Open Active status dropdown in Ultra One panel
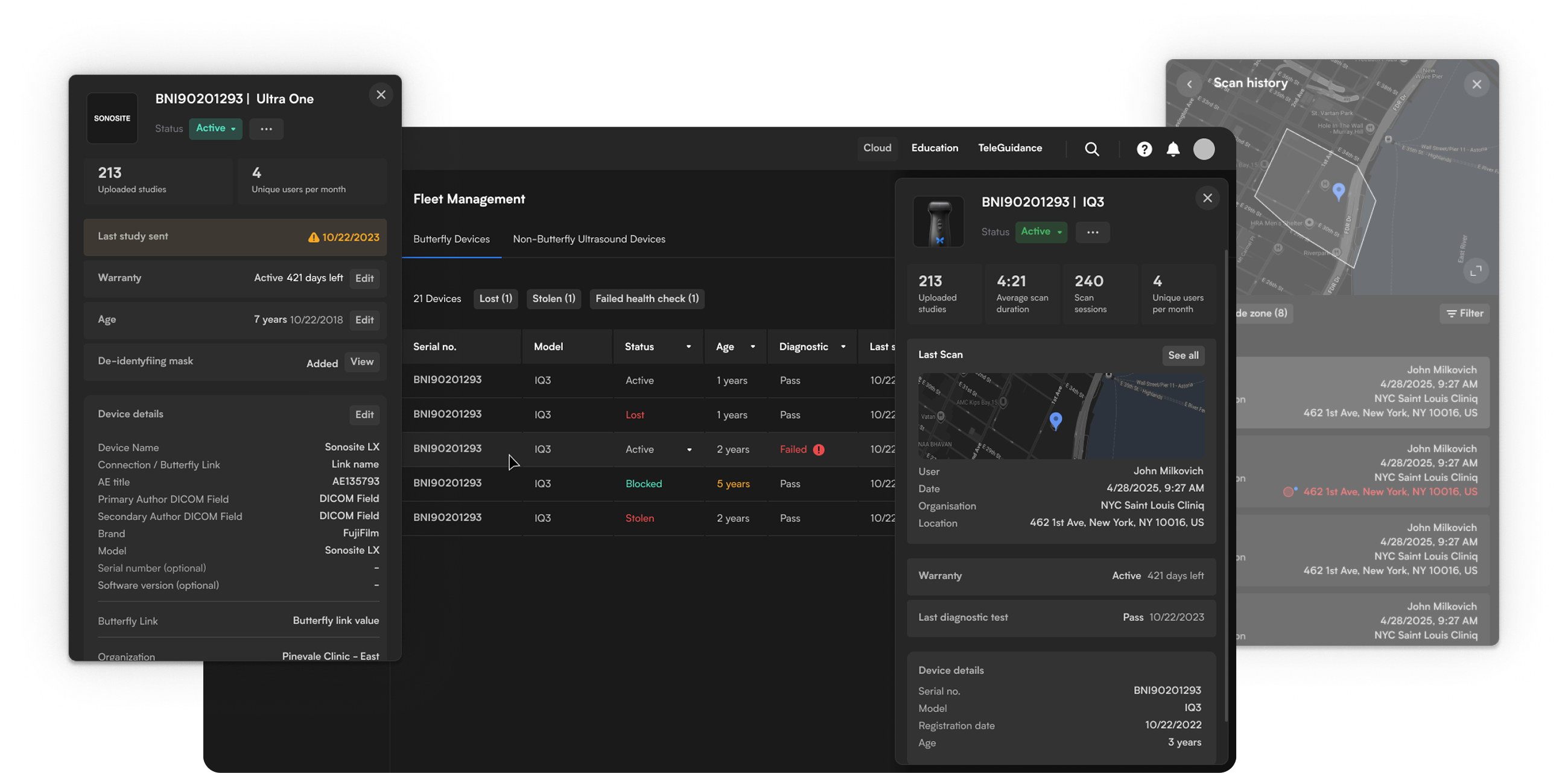The width and height of the screenshot is (1568, 773). coord(215,129)
